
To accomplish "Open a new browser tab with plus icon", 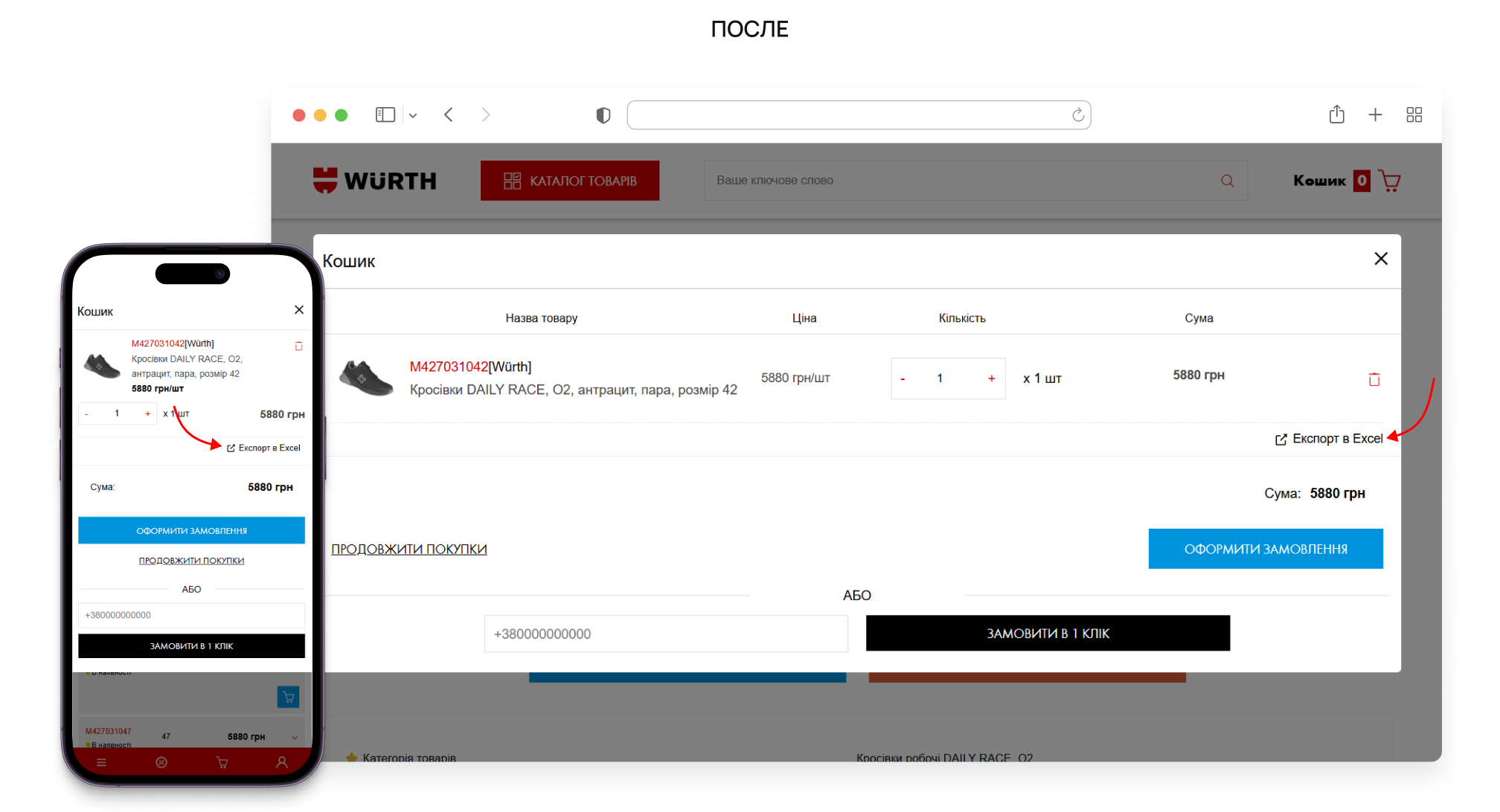I will [x=1375, y=115].
